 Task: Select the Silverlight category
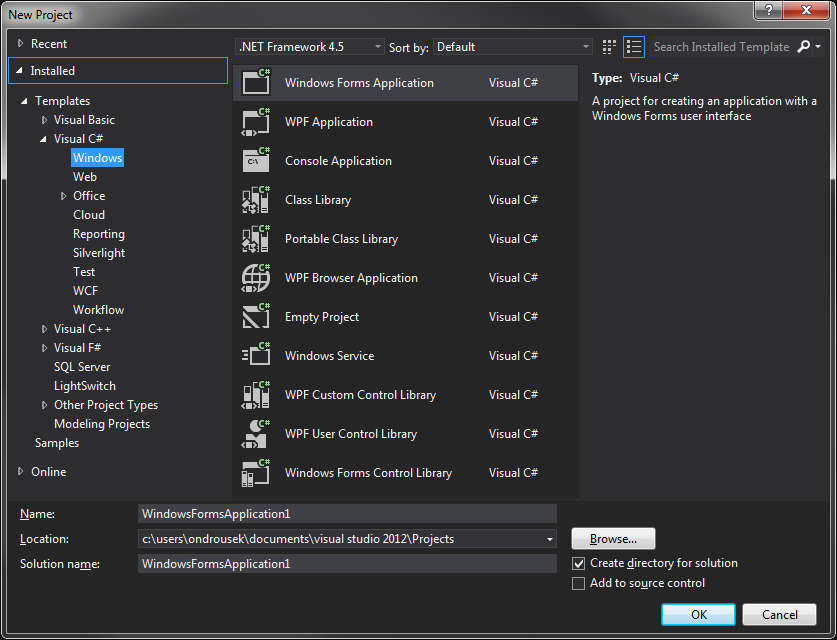(x=99, y=253)
